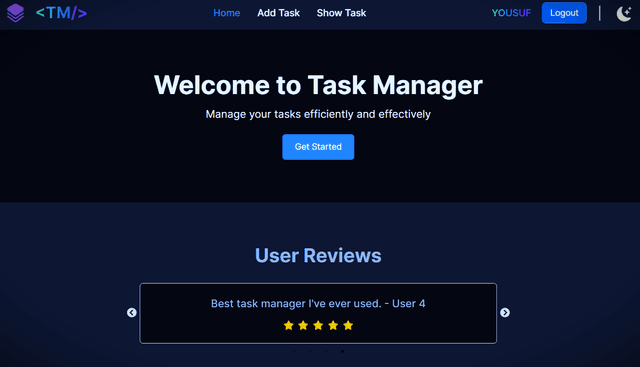Log out with the Logout button
Image resolution: width=640 pixels, height=367 pixels.
564,13
